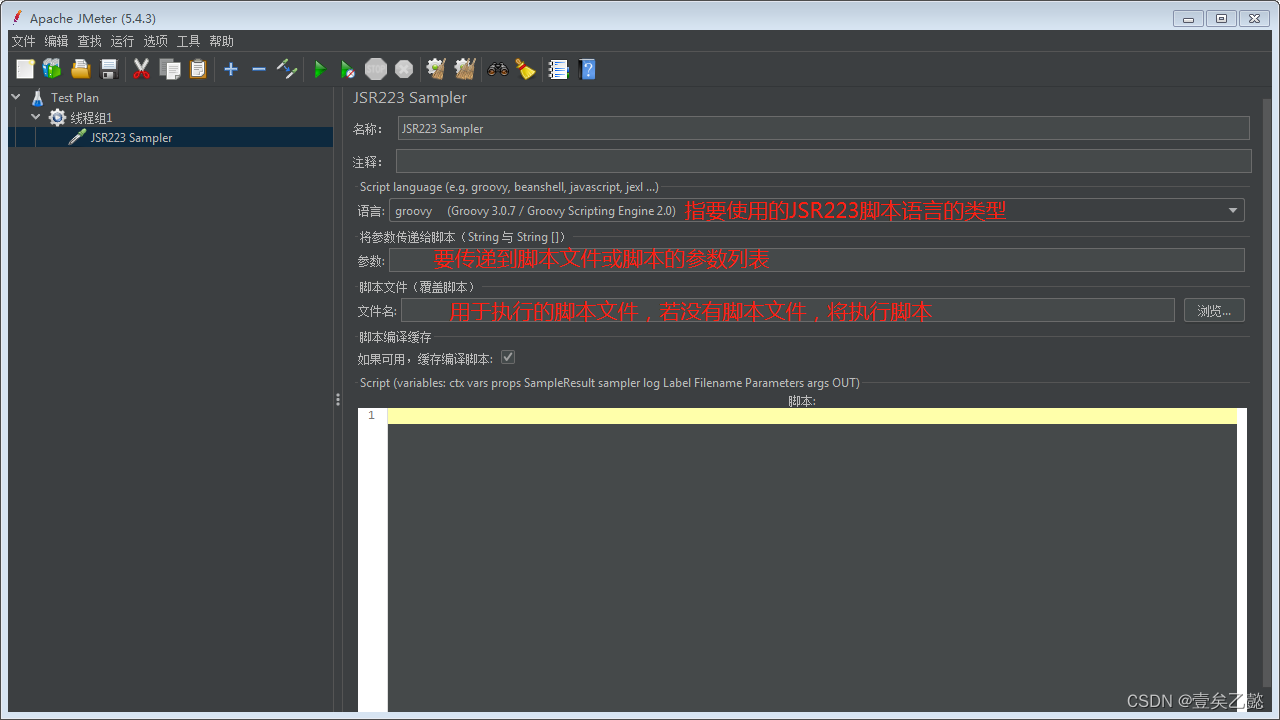Open the 帮助 documentation via question mark icon
Viewport: 1280px width, 720px height.
coord(587,69)
